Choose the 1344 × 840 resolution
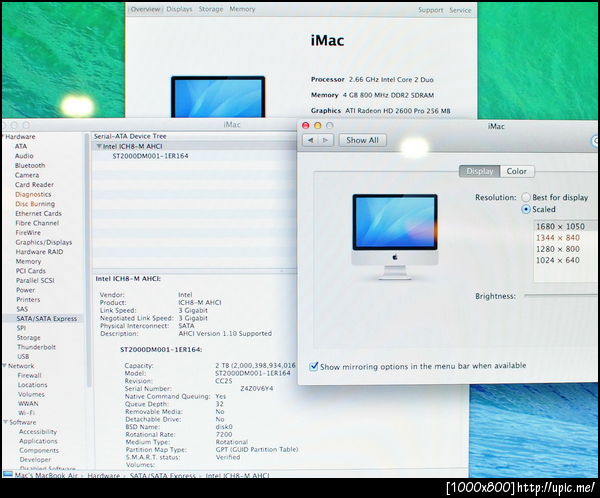The height and width of the screenshot is (498, 600). (558, 238)
